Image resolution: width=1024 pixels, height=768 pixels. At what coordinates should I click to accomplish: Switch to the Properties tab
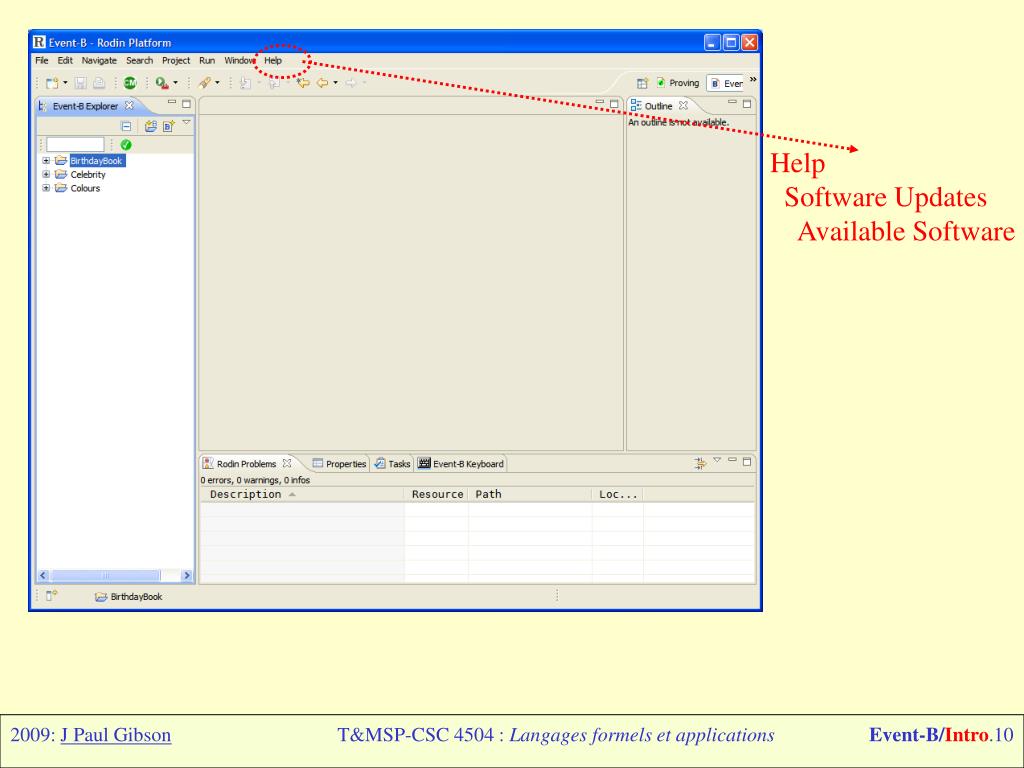tap(339, 464)
